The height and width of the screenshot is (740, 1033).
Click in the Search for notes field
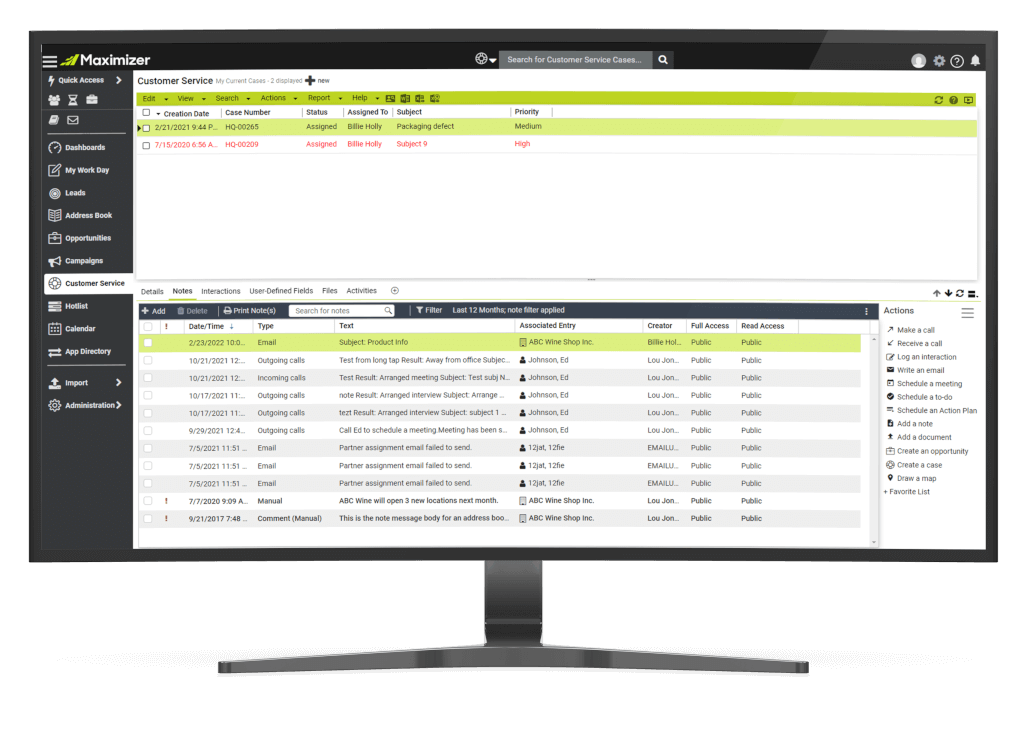click(341, 311)
